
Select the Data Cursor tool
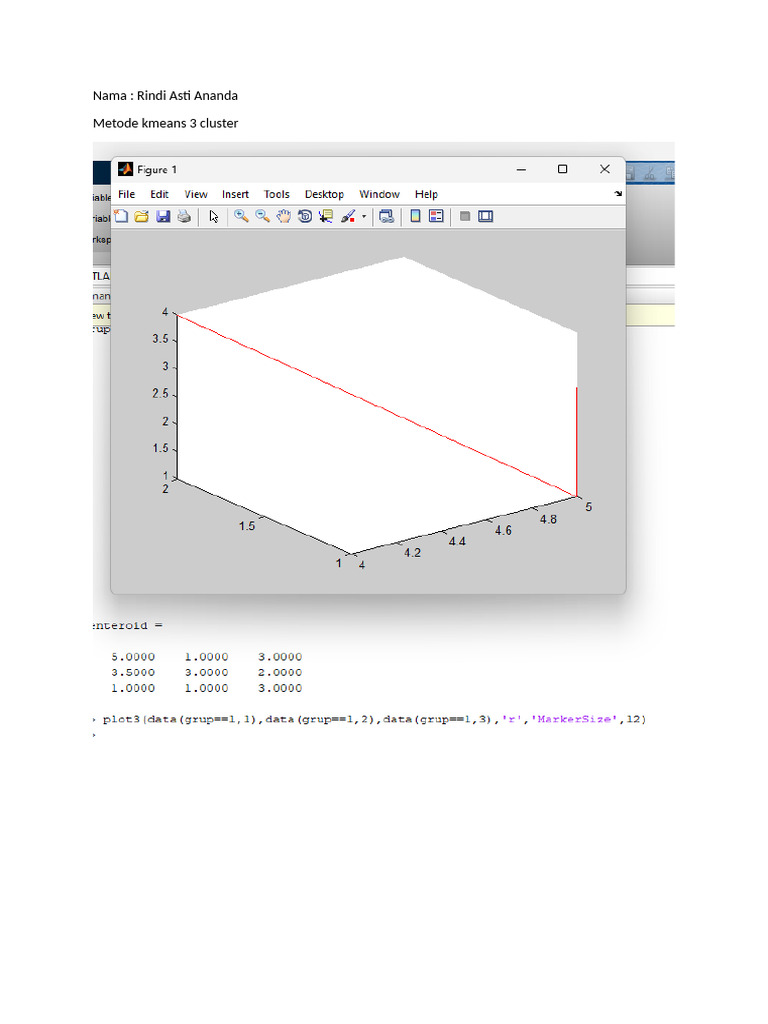[325, 216]
